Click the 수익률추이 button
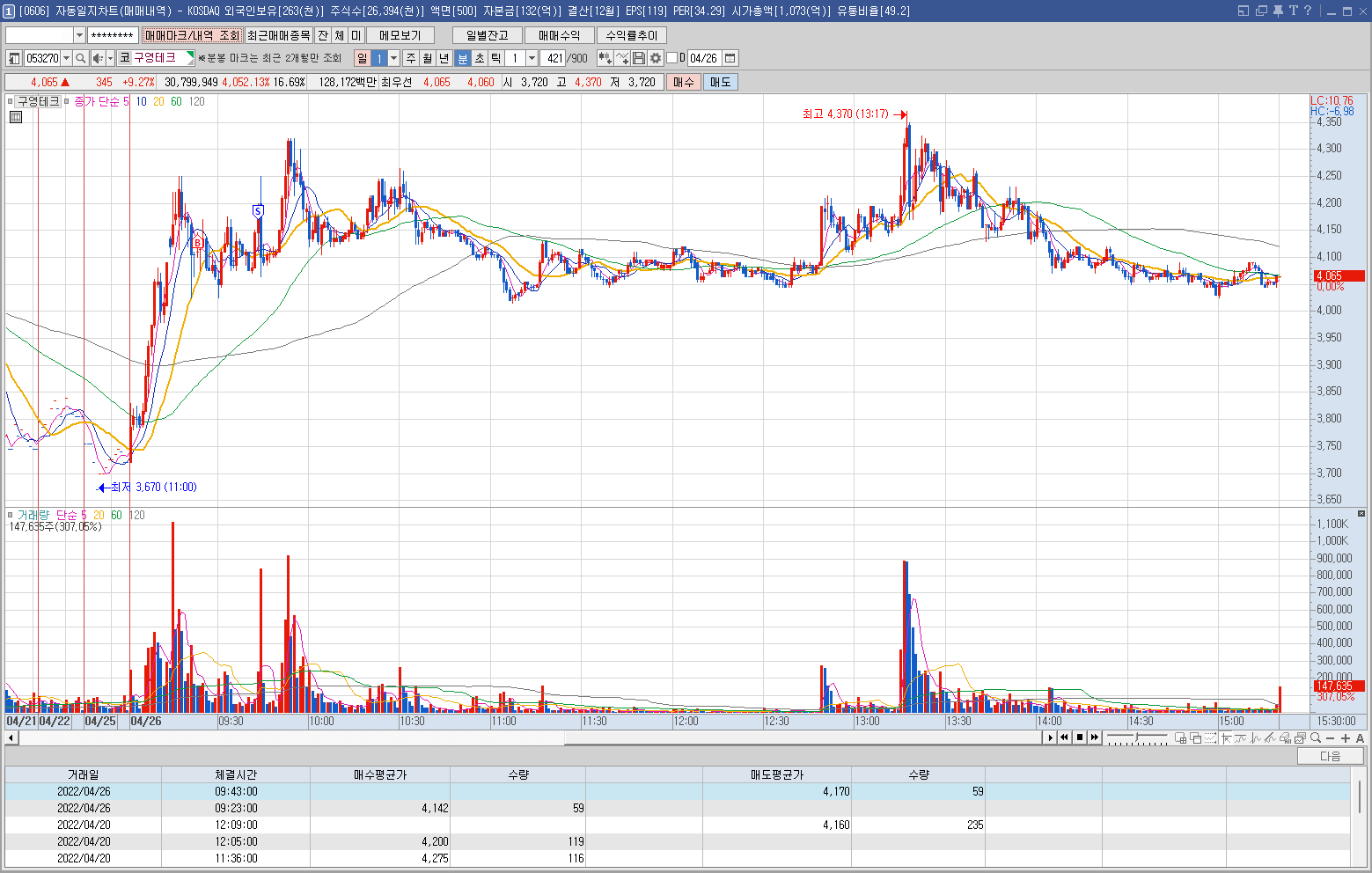1372x873 pixels. [x=632, y=35]
